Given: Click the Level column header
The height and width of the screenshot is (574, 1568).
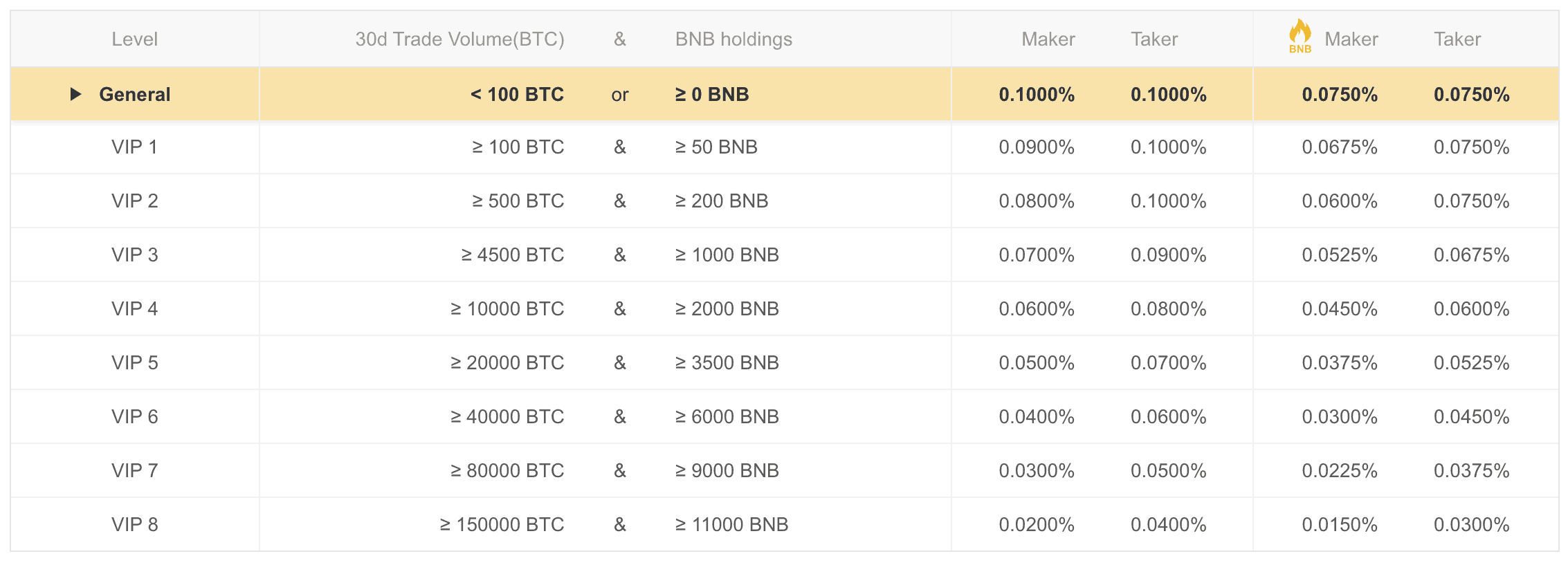Looking at the screenshot, I should click(x=134, y=39).
